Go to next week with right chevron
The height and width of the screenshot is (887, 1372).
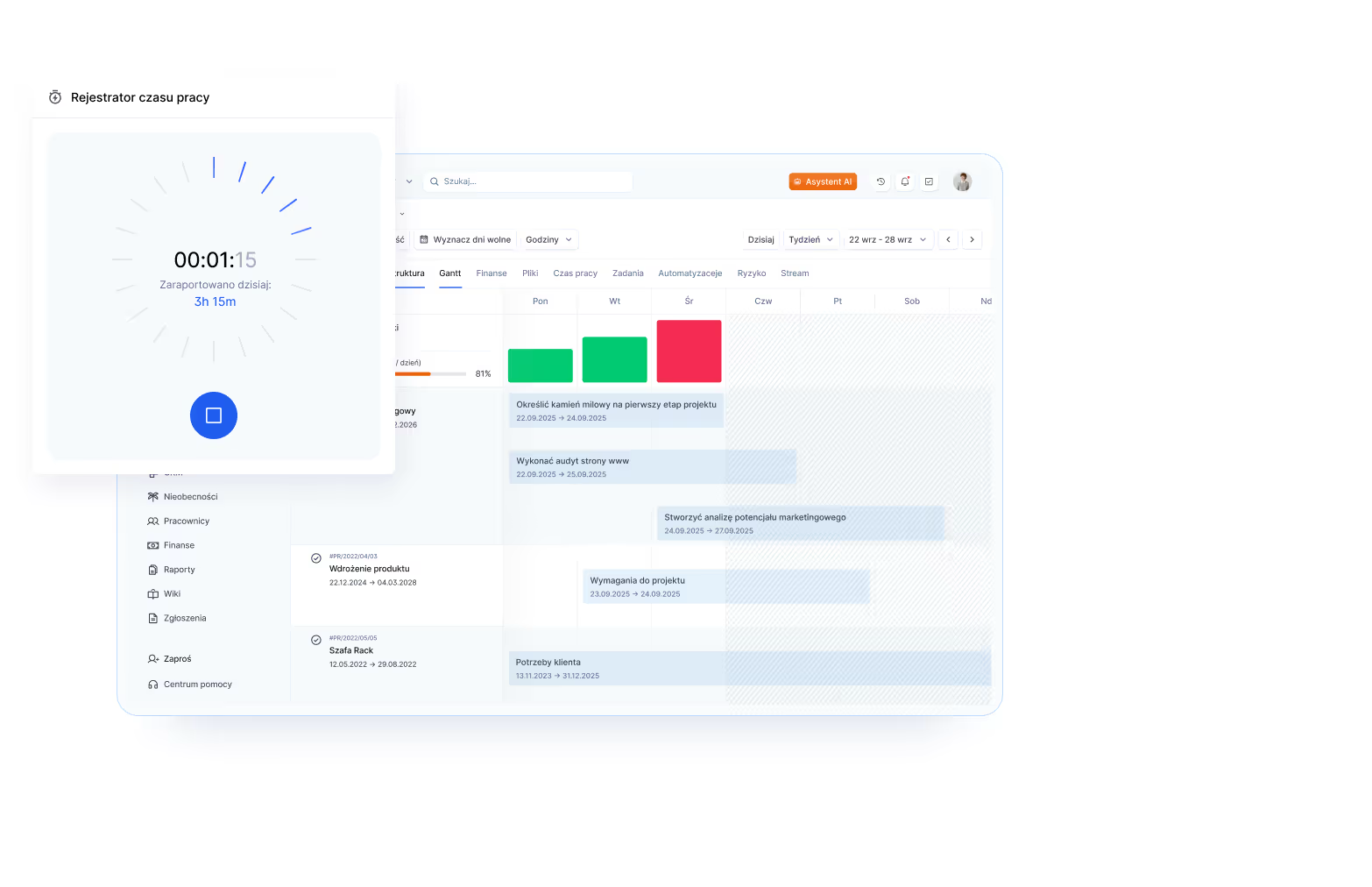coord(972,239)
